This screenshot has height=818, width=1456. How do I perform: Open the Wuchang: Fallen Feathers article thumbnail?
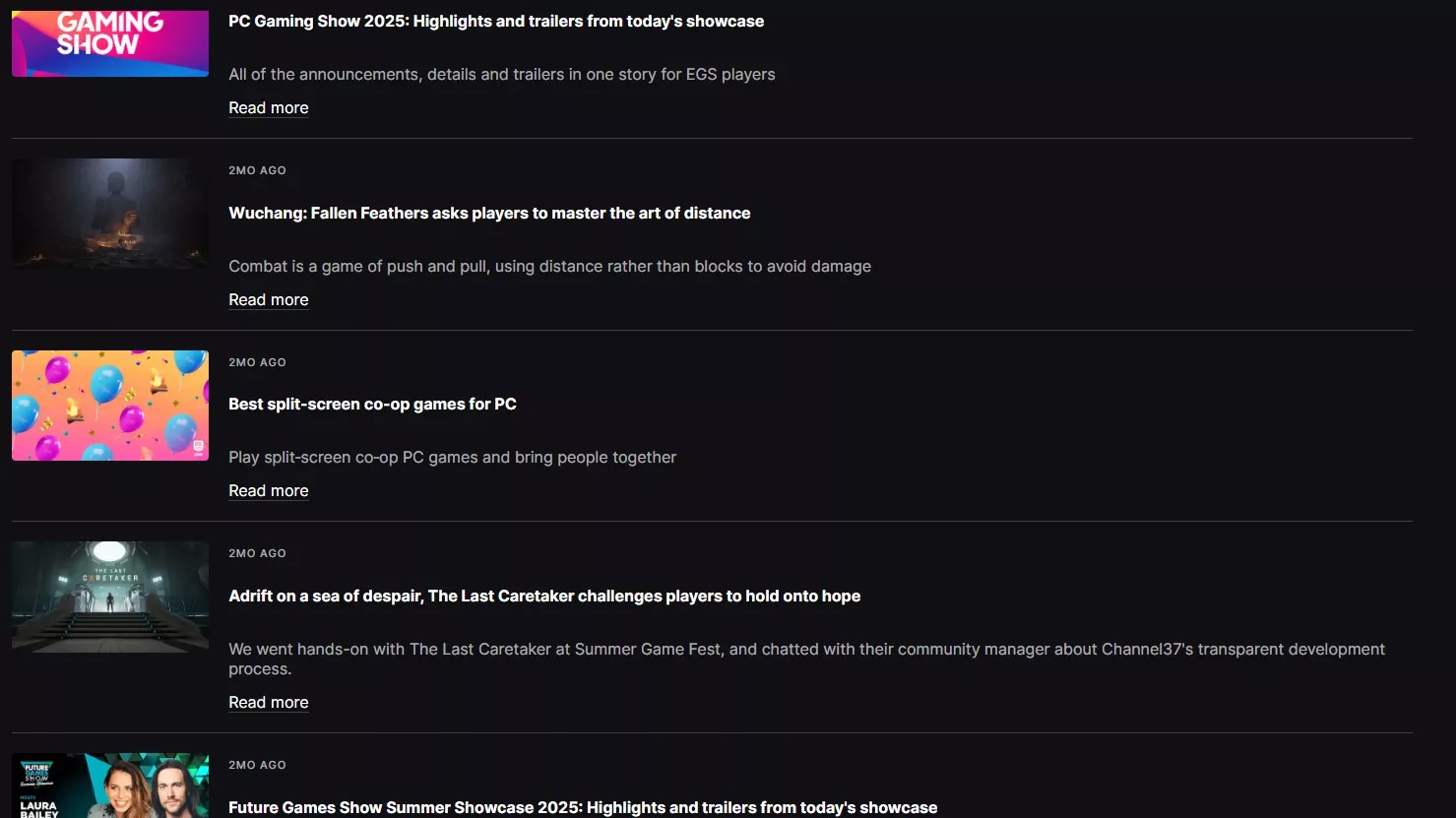(x=109, y=214)
